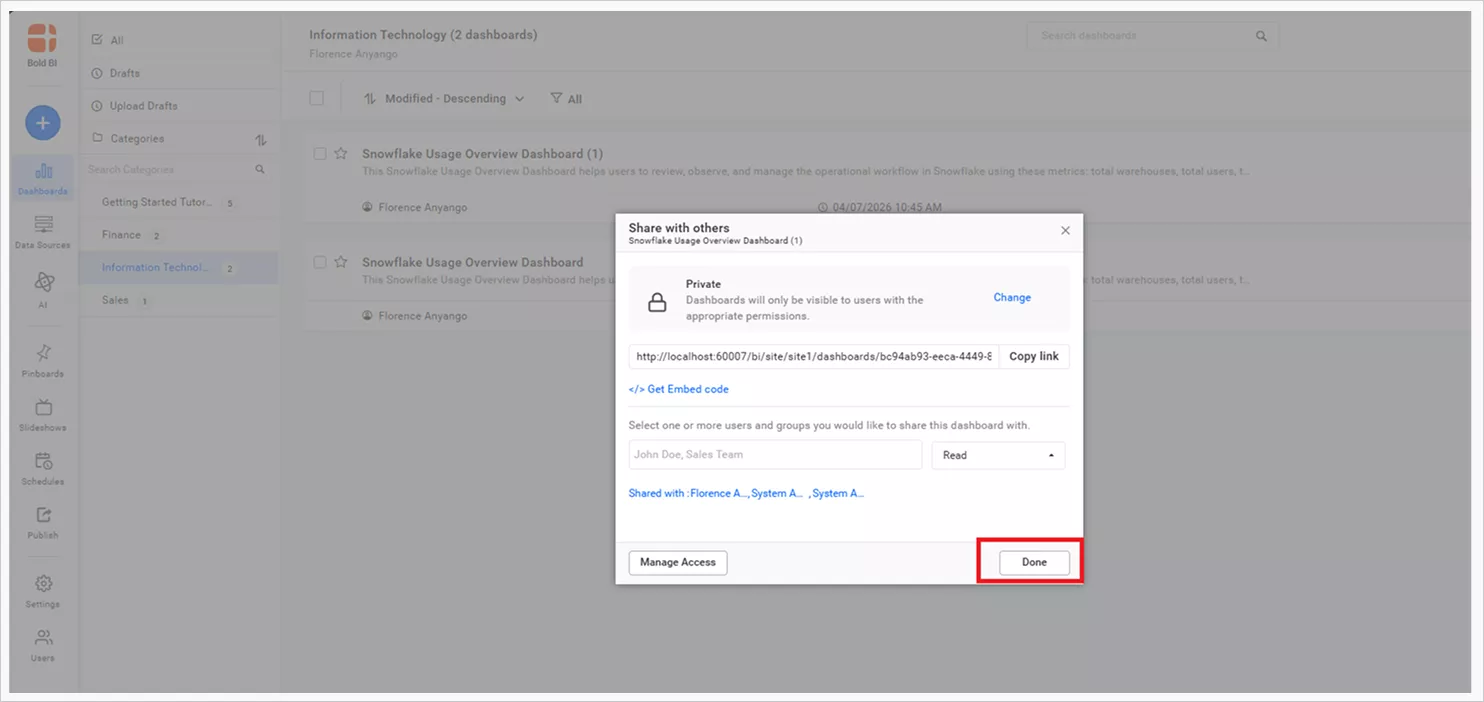Open the Snowflake Usage Overview Dashboard (1) title

click(x=483, y=154)
